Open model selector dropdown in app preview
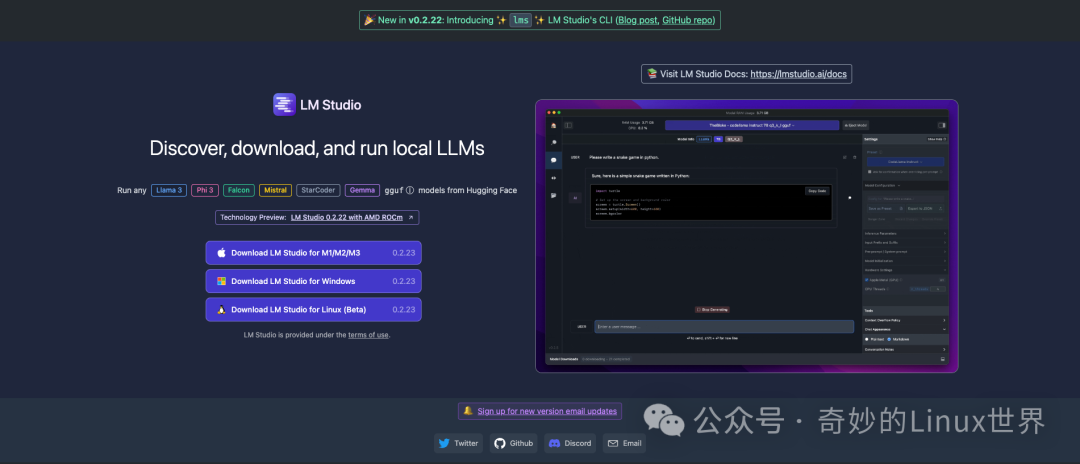This screenshot has height=464, width=1080. coord(752,125)
